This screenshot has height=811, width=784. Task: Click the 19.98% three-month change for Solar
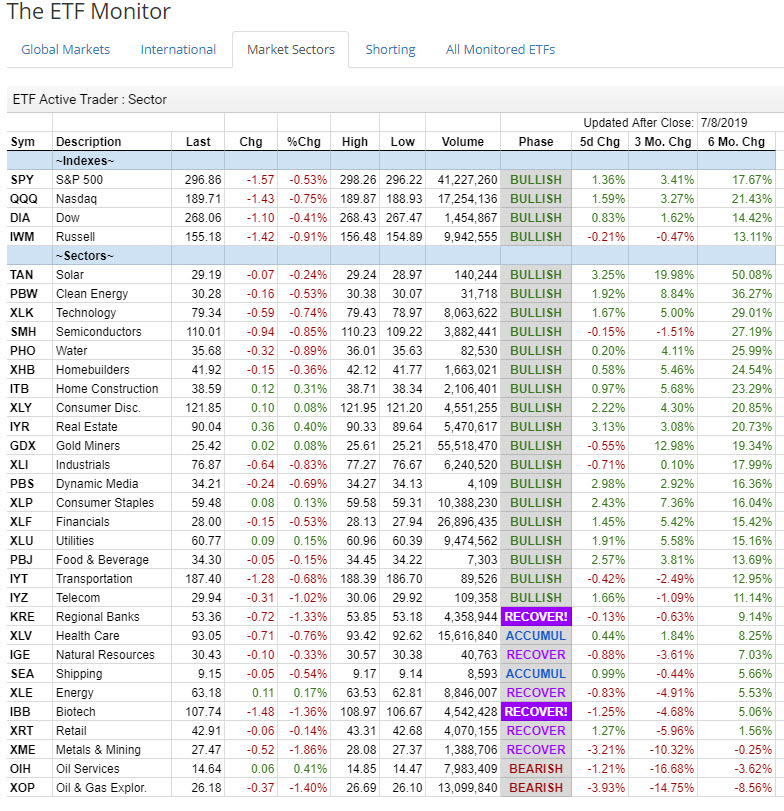tap(674, 275)
